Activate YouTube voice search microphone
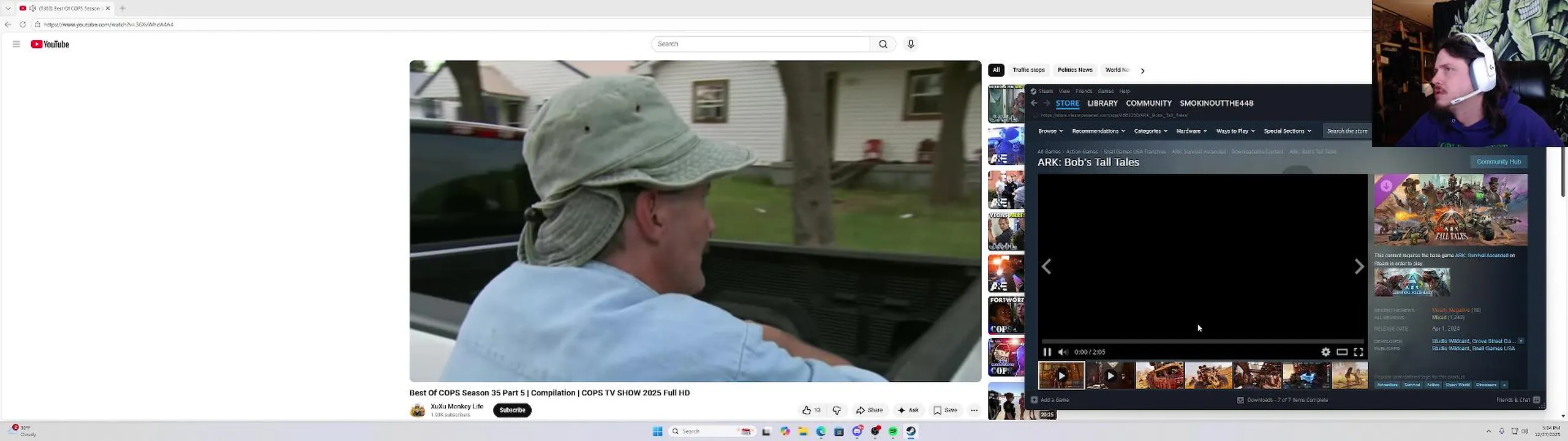This screenshot has width=1568, height=441. [x=911, y=44]
